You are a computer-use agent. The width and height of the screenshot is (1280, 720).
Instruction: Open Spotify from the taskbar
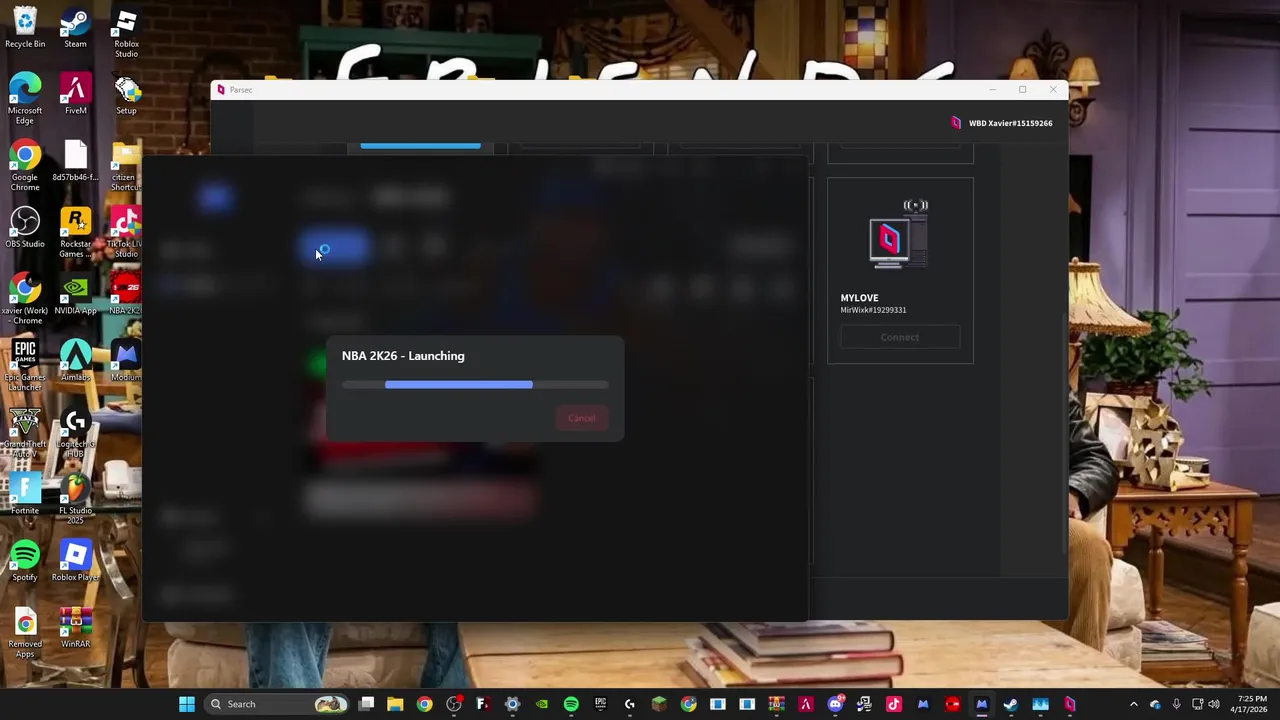coord(571,704)
